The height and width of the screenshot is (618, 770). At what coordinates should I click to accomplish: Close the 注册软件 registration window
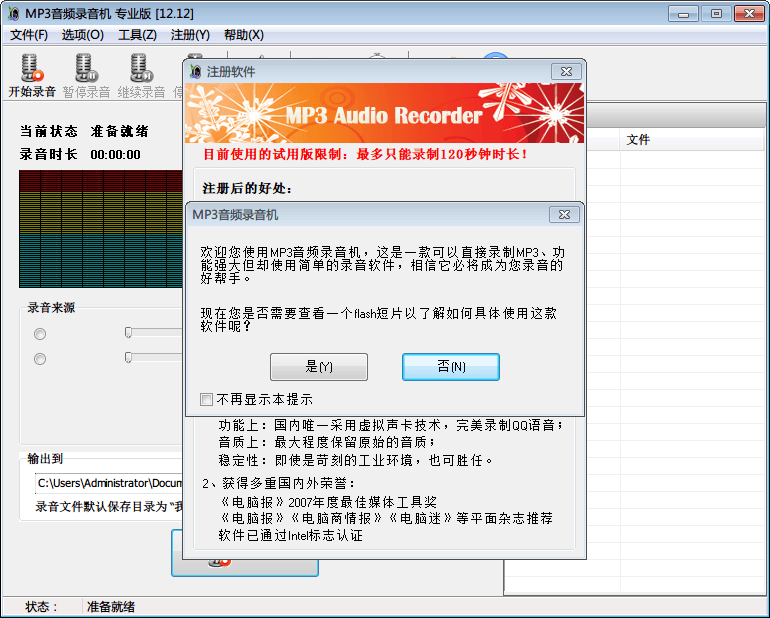pyautogui.click(x=564, y=72)
